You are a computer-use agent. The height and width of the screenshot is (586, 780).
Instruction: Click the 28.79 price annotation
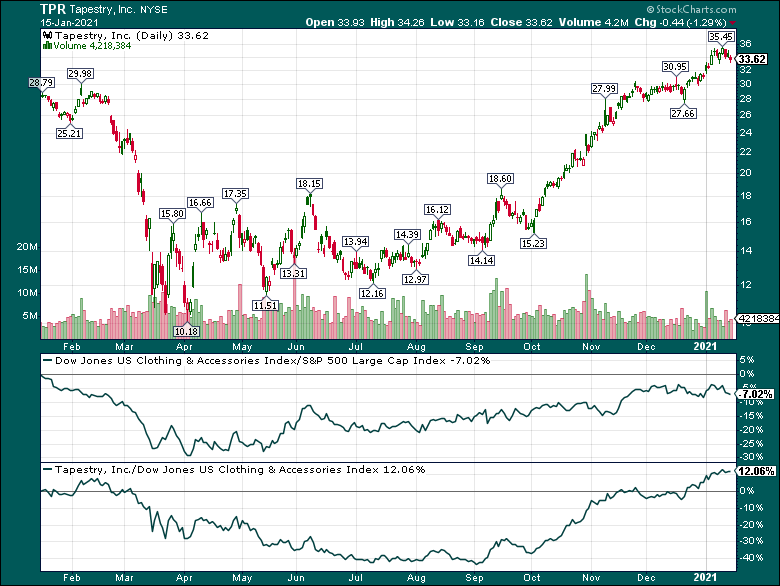[x=41, y=83]
